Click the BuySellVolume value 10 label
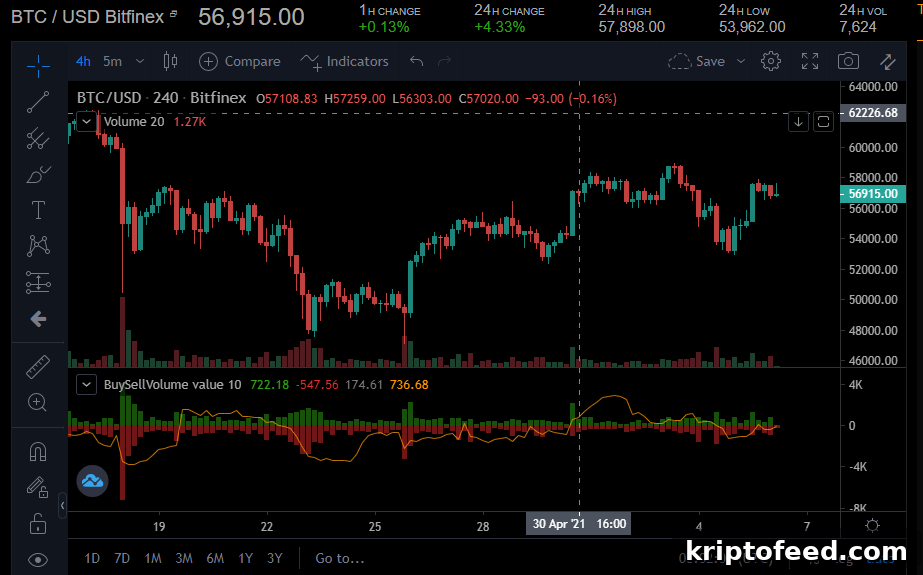The width and height of the screenshot is (923, 575). pyautogui.click(x=172, y=385)
